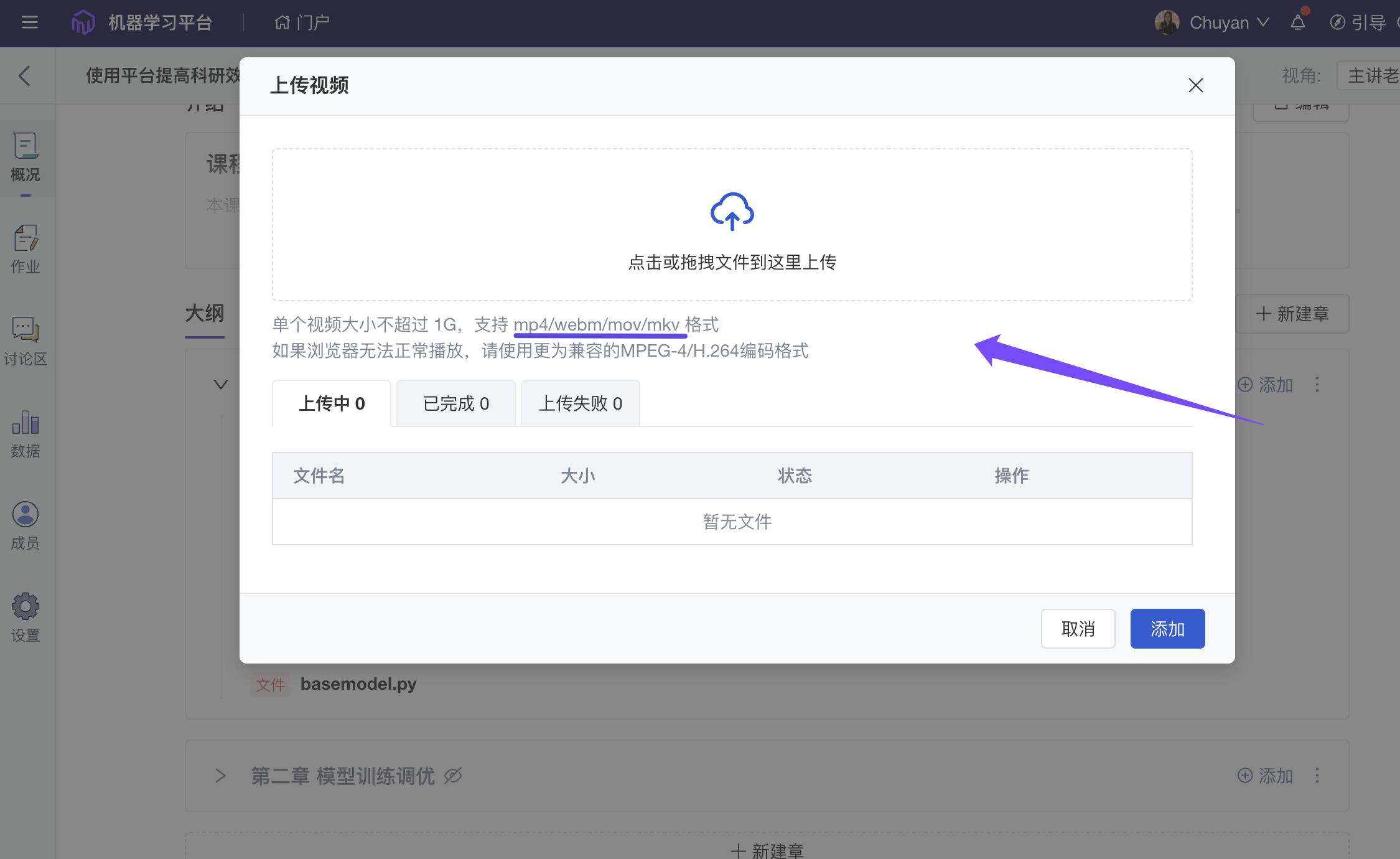Click the 取消 cancel button
Screen dimensions: 1400x859
(1078, 629)
